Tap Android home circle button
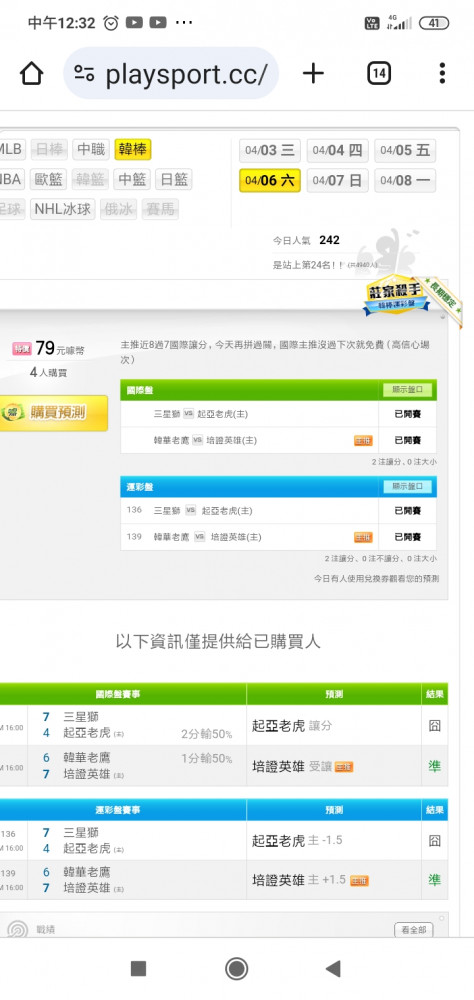Image resolution: width=474 pixels, height=1000 pixels. coord(237,969)
